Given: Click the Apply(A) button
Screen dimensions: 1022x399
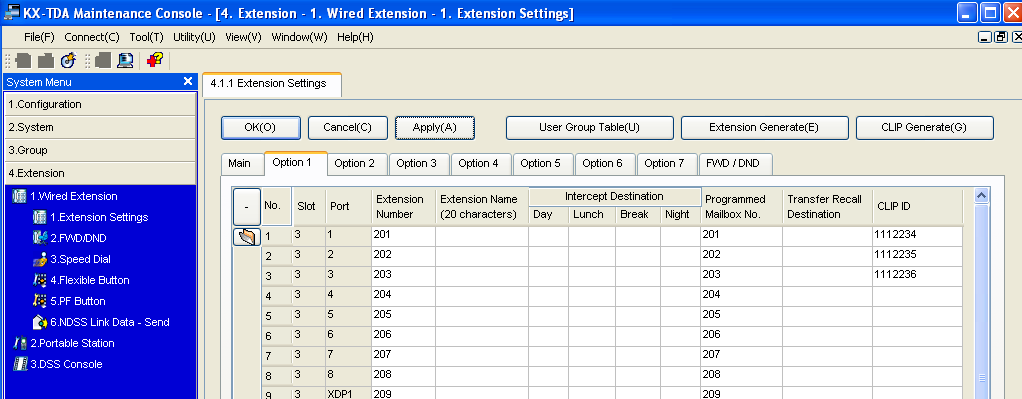Looking at the screenshot, I should 435,128.
